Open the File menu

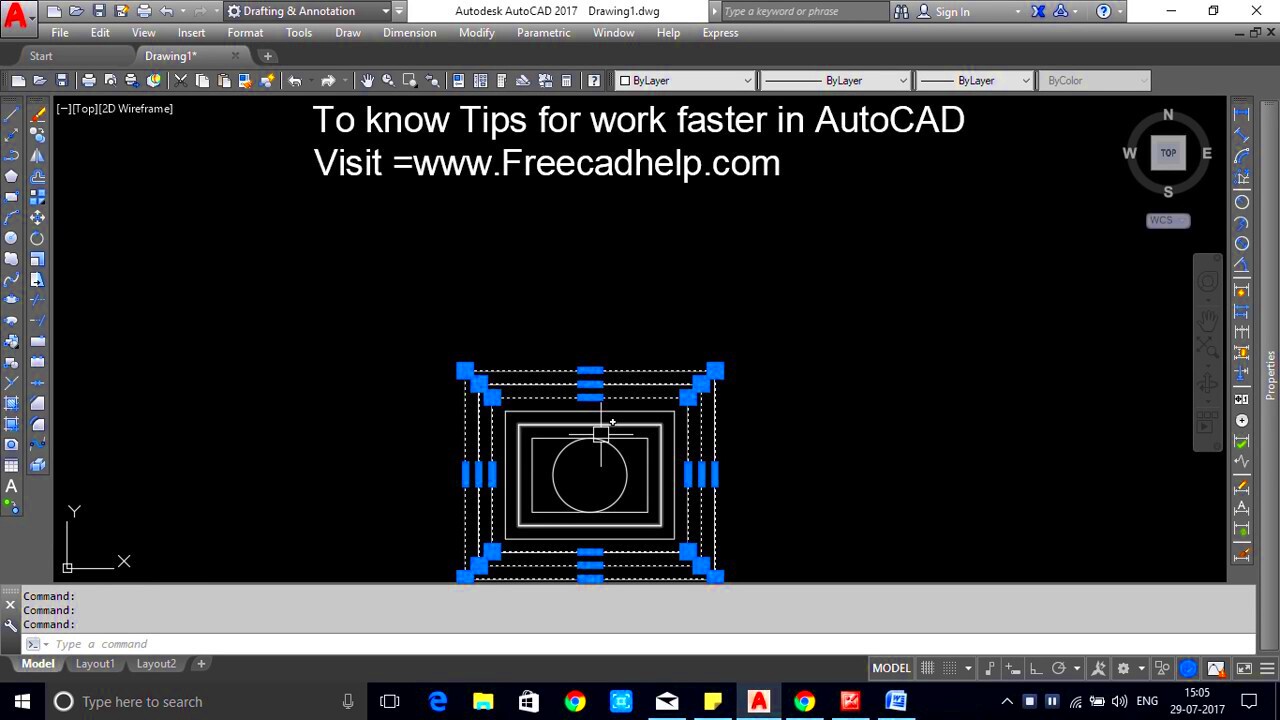point(60,33)
